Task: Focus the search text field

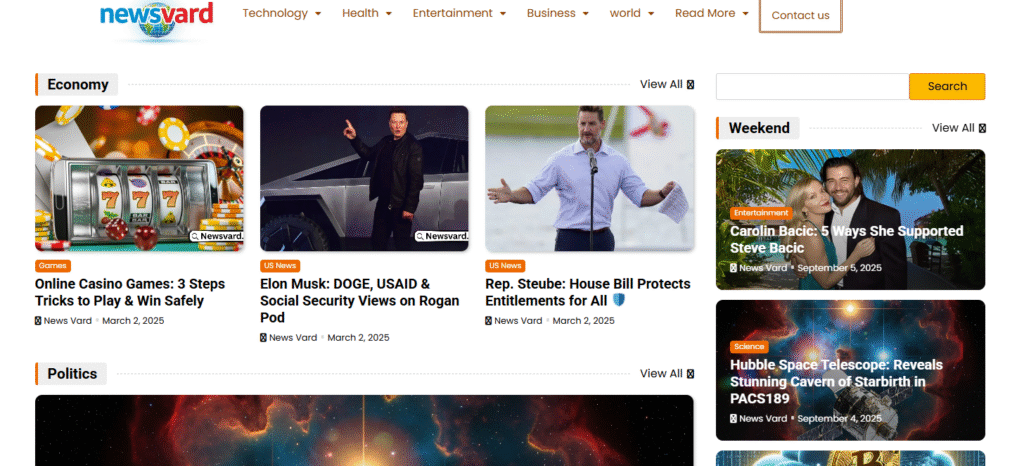Action: 812,86
